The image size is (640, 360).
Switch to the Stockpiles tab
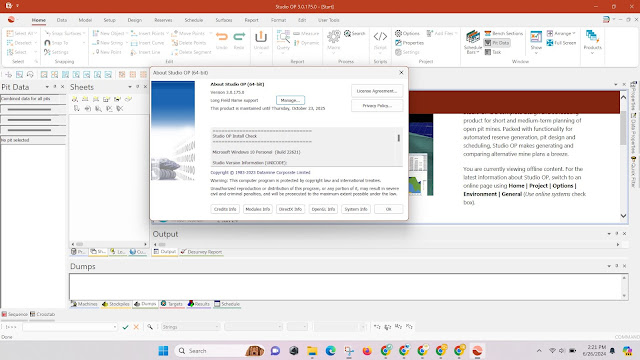[x=116, y=304]
